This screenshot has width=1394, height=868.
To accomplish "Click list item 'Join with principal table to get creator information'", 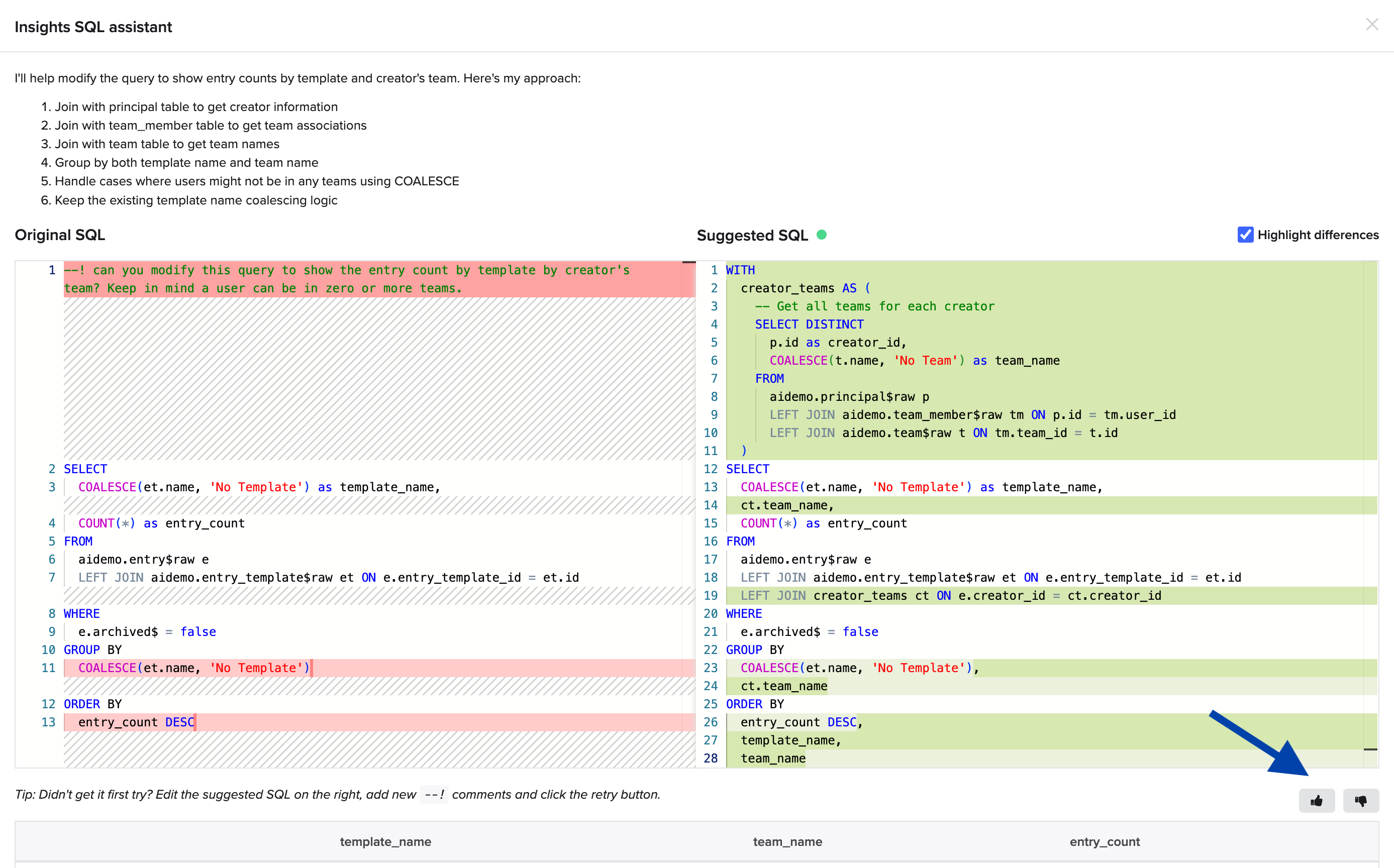I will (196, 107).
